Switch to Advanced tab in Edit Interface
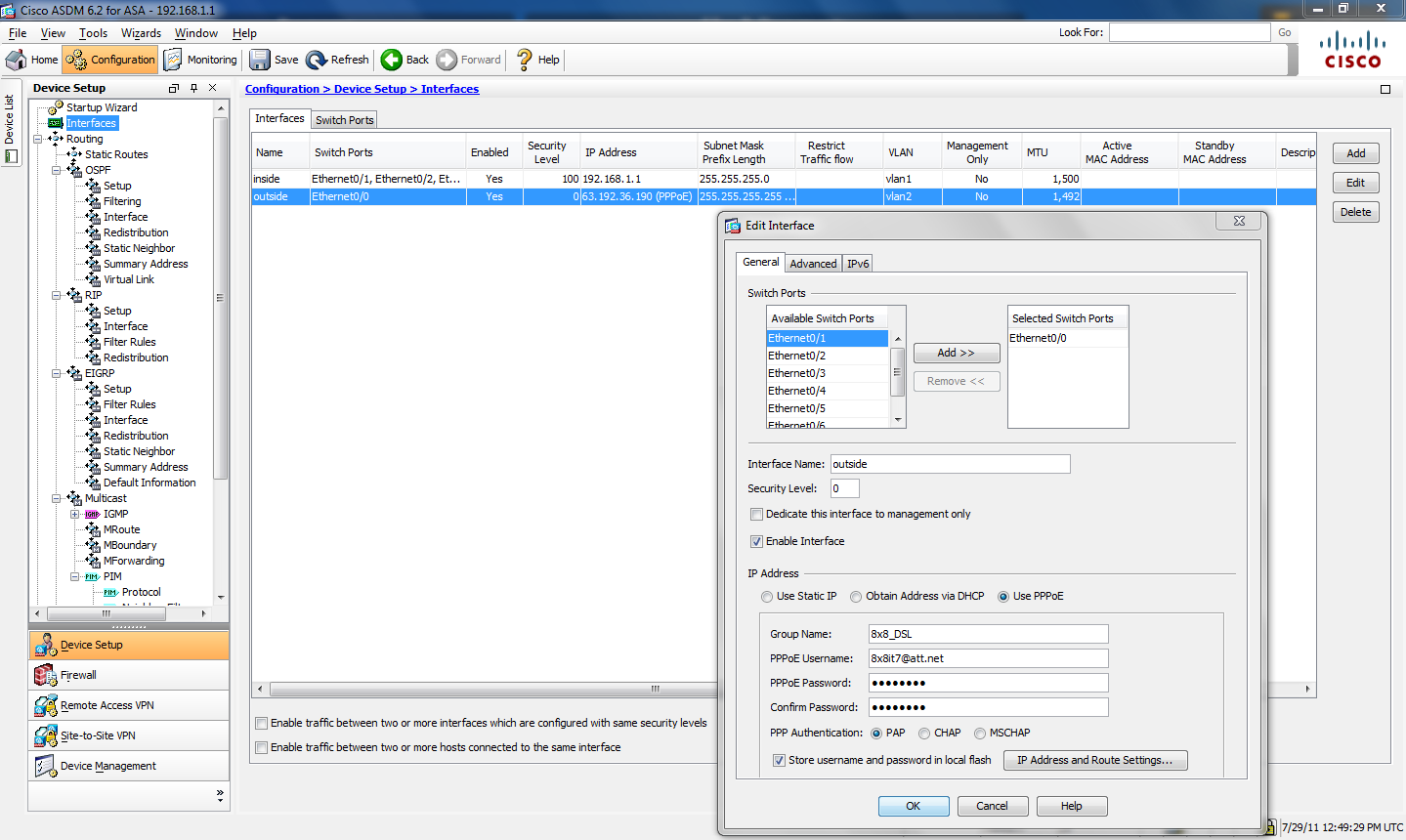The image size is (1406, 840). pyautogui.click(x=813, y=264)
